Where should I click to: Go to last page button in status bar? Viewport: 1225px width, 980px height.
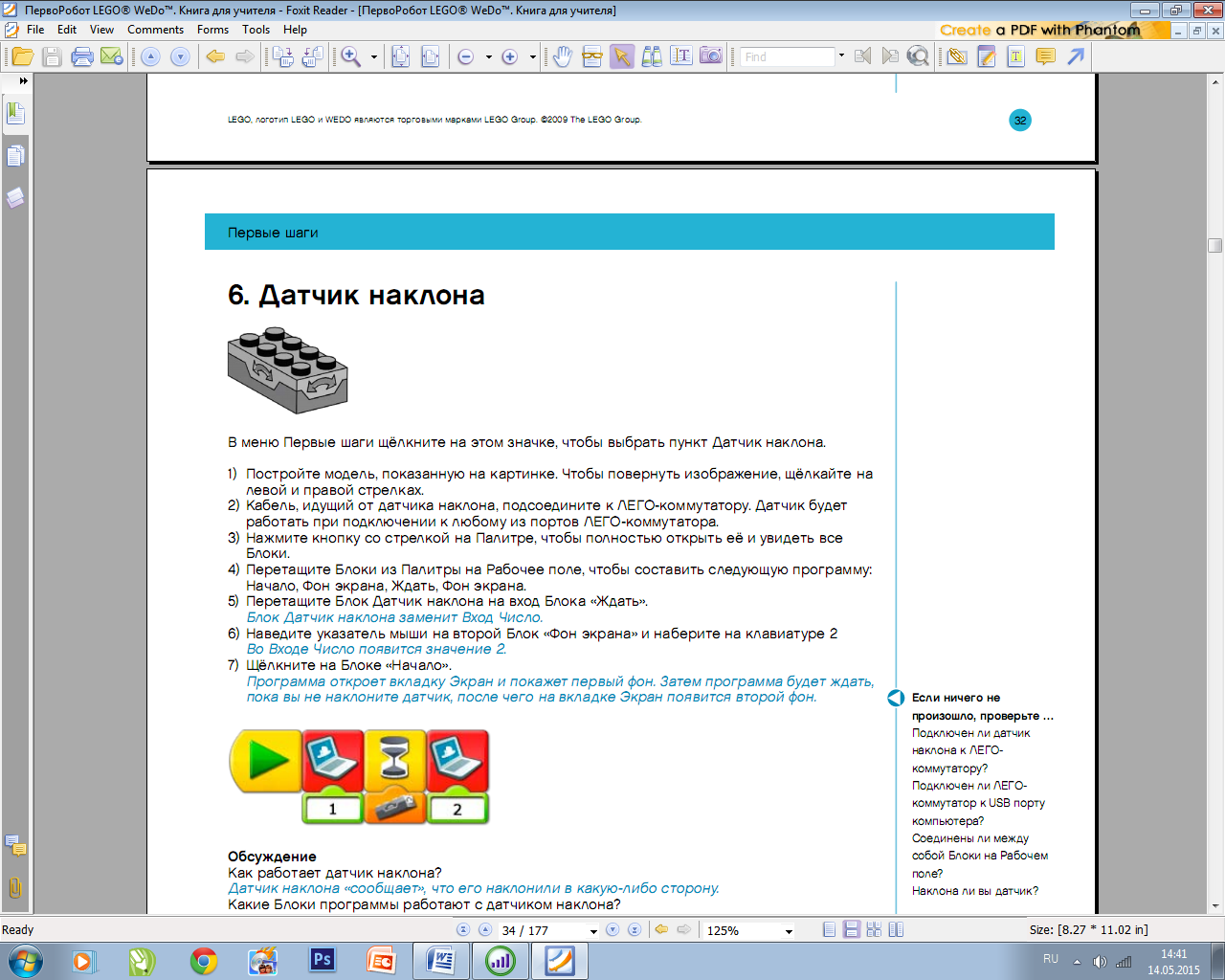pos(634,930)
